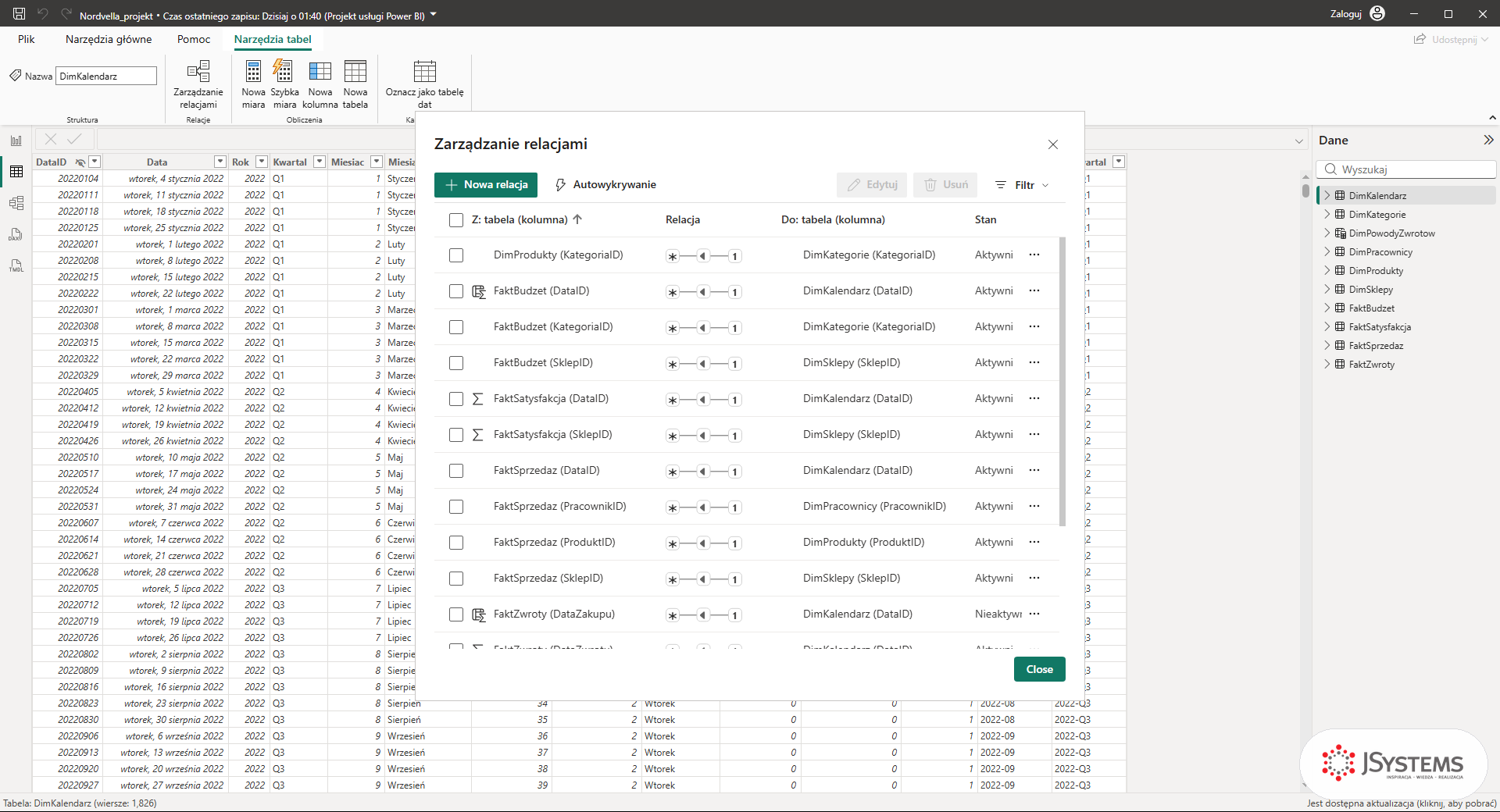Tick the select-all relationships header checkbox

(456, 220)
